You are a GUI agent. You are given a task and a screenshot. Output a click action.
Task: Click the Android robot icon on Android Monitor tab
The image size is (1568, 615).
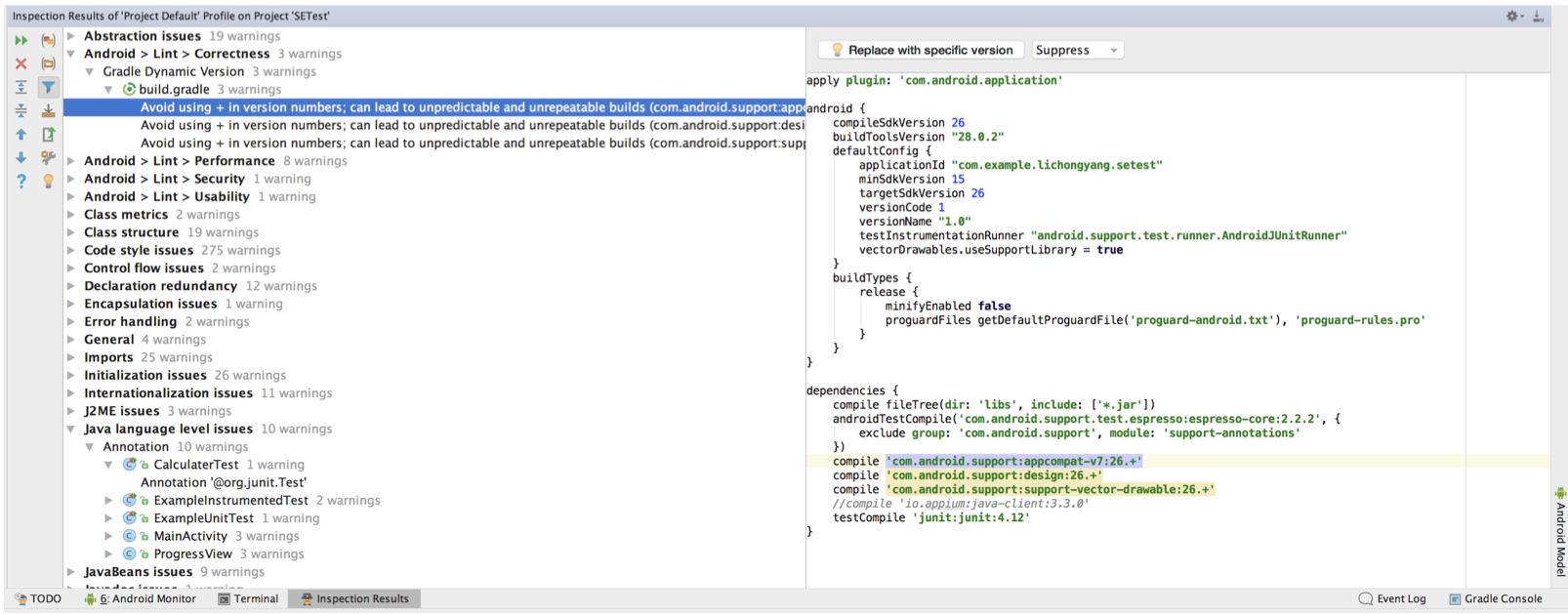(x=90, y=598)
